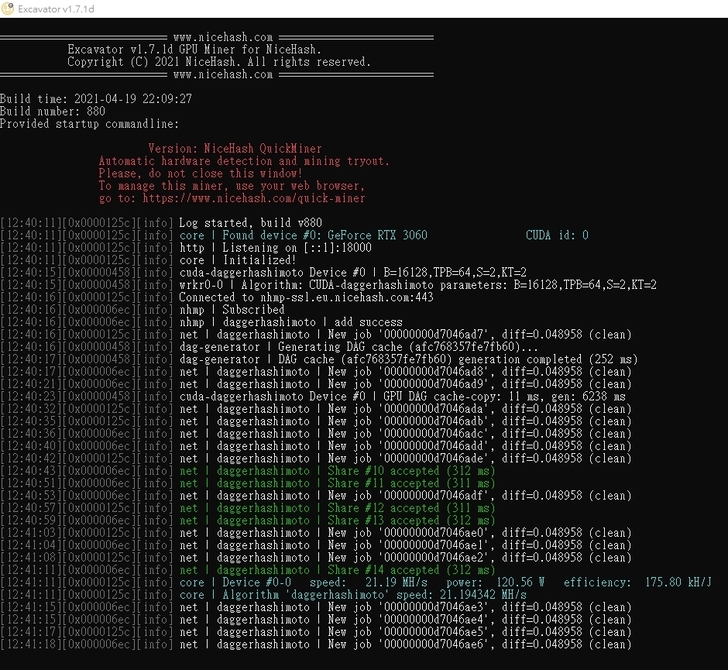Click the Copyright (C) 2021 NiceHash line
The image size is (728, 670).
pos(219,62)
